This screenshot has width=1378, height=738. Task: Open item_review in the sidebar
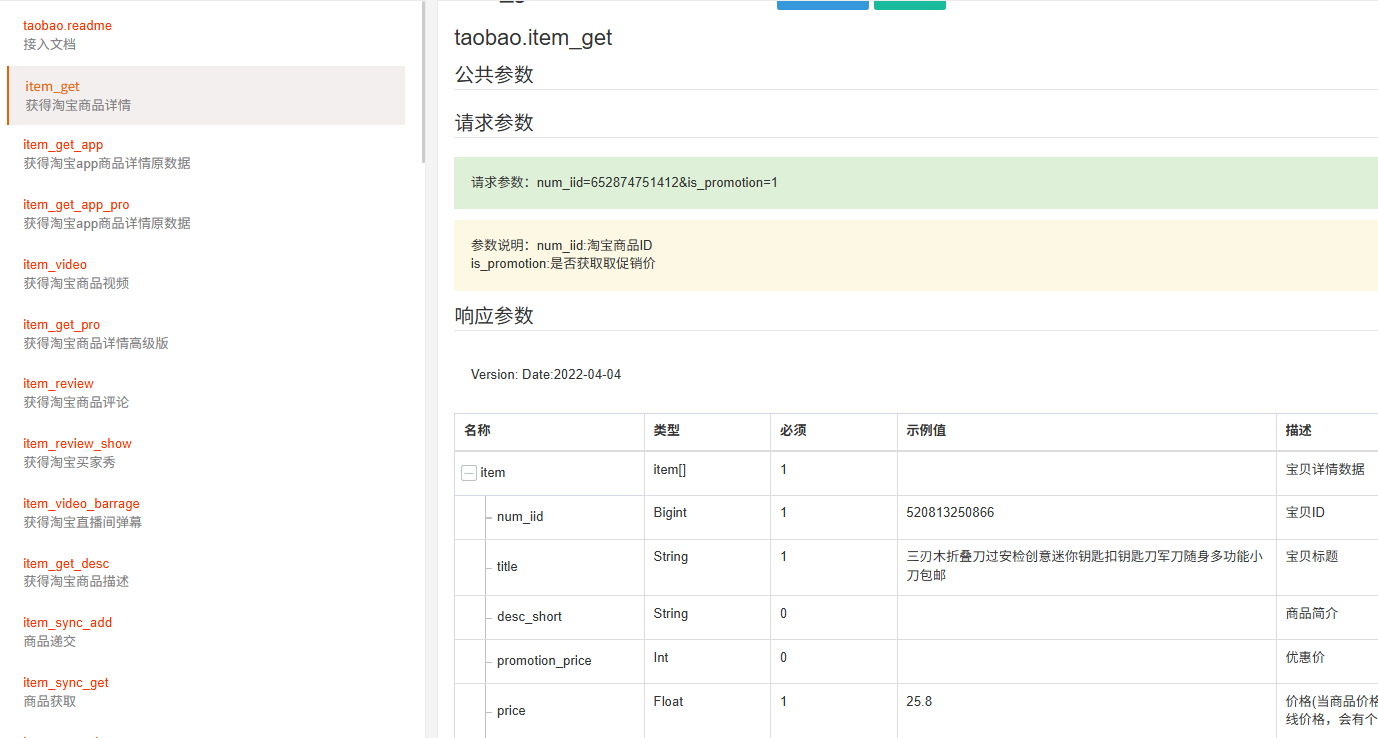click(59, 384)
